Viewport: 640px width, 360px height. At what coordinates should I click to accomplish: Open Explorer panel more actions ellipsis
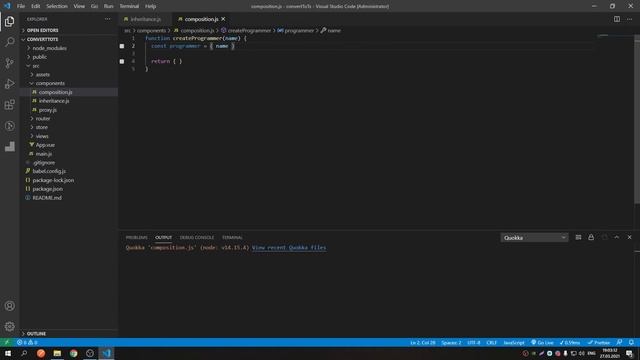(107, 19)
